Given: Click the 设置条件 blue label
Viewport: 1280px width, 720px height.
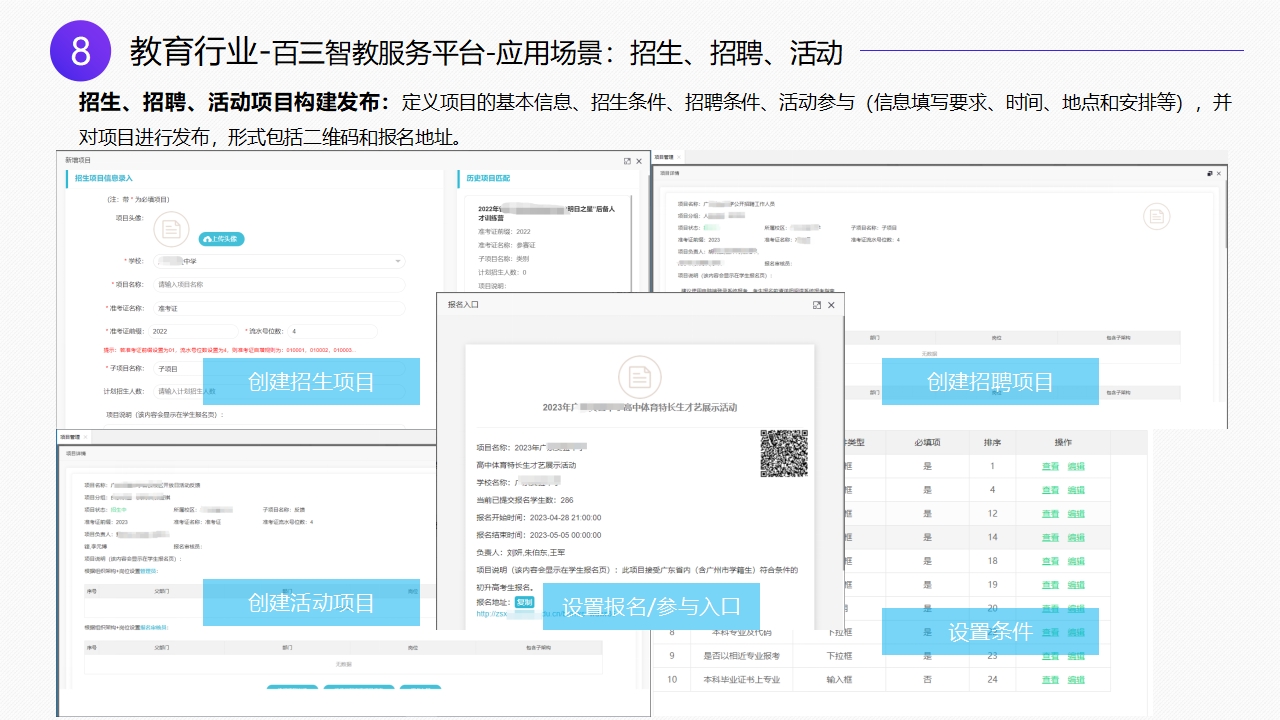Looking at the screenshot, I should point(990,632).
